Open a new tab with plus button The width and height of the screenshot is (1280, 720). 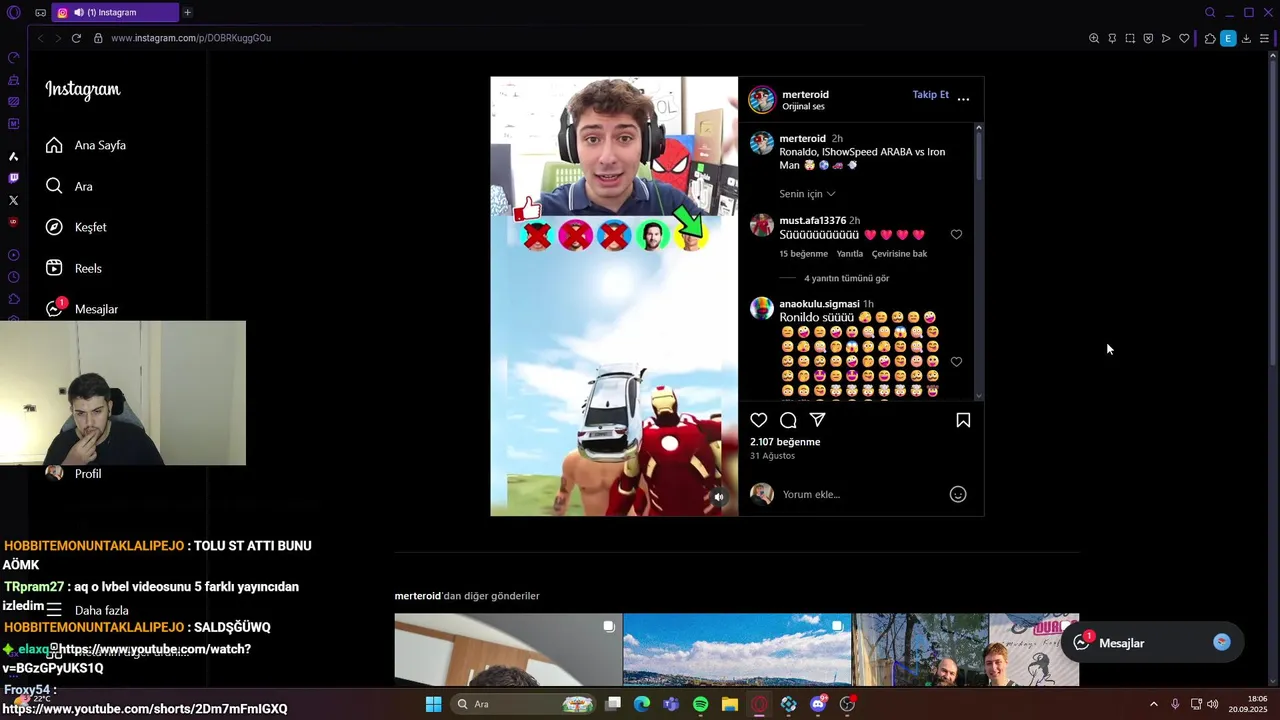click(x=187, y=12)
